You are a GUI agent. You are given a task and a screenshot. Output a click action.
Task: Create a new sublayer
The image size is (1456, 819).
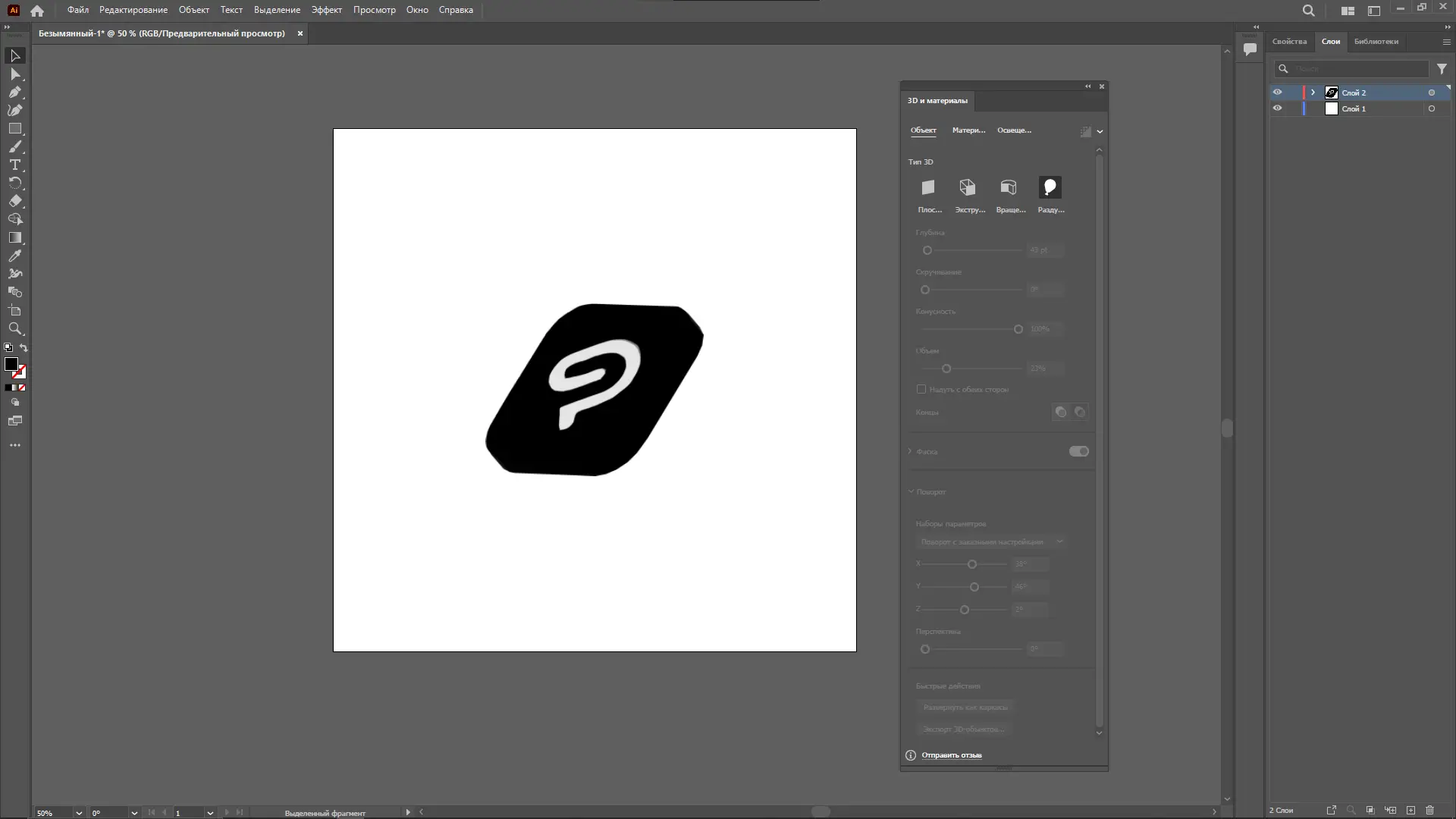coord(1391,810)
